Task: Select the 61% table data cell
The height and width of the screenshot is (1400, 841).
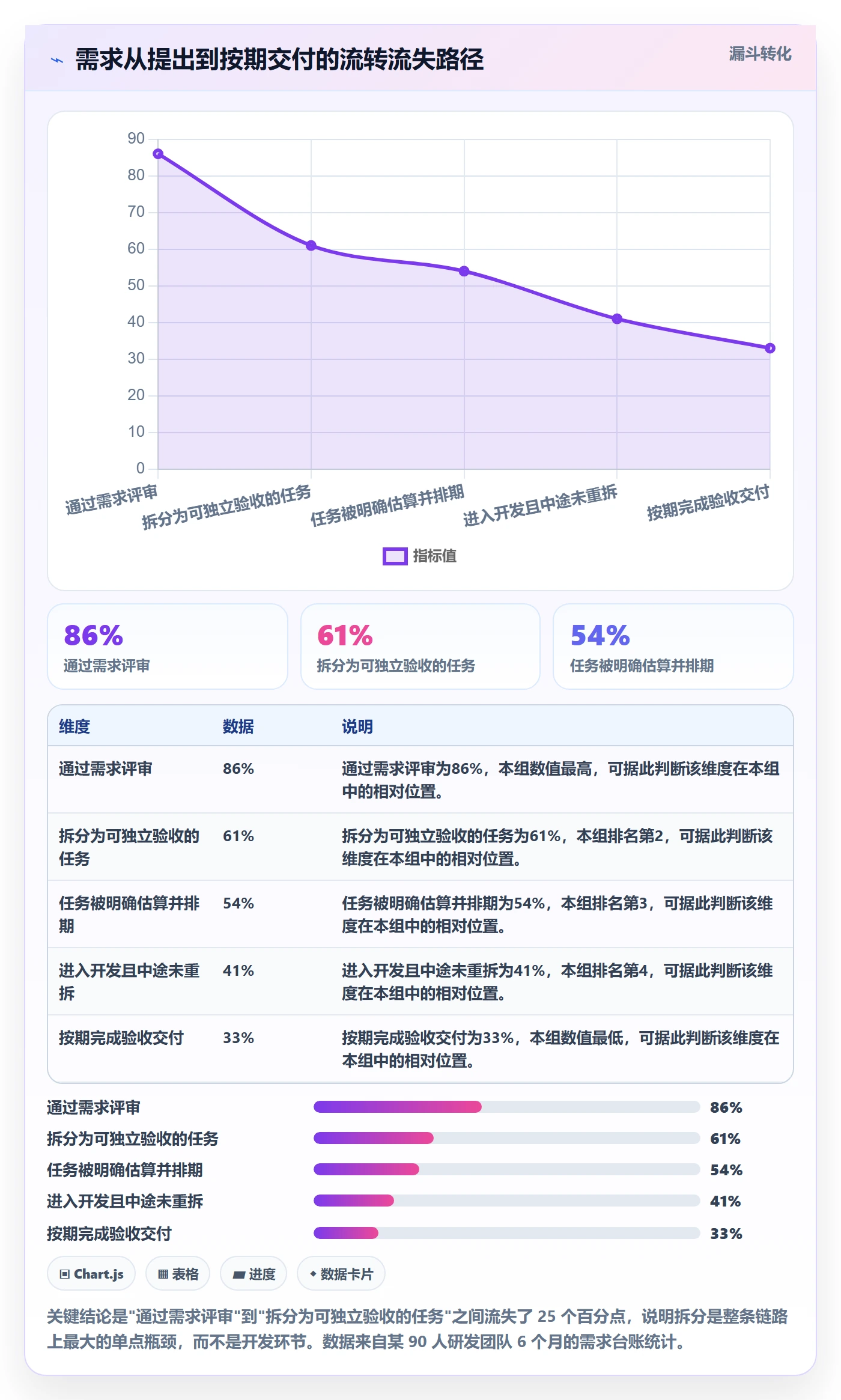Action: tap(238, 836)
